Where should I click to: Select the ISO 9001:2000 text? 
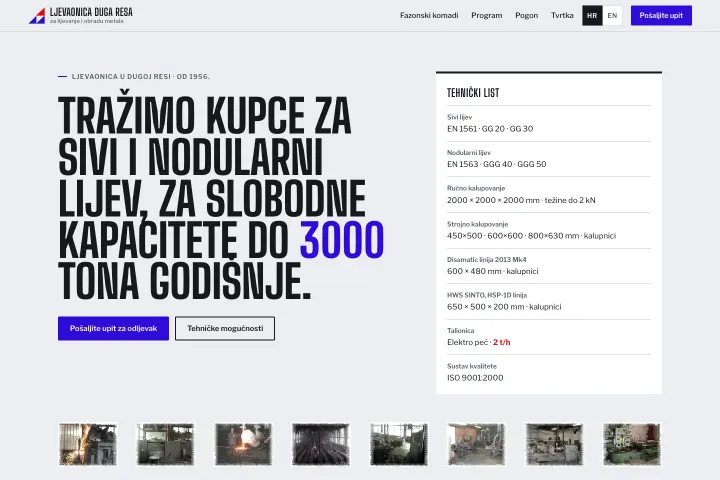[475, 378]
